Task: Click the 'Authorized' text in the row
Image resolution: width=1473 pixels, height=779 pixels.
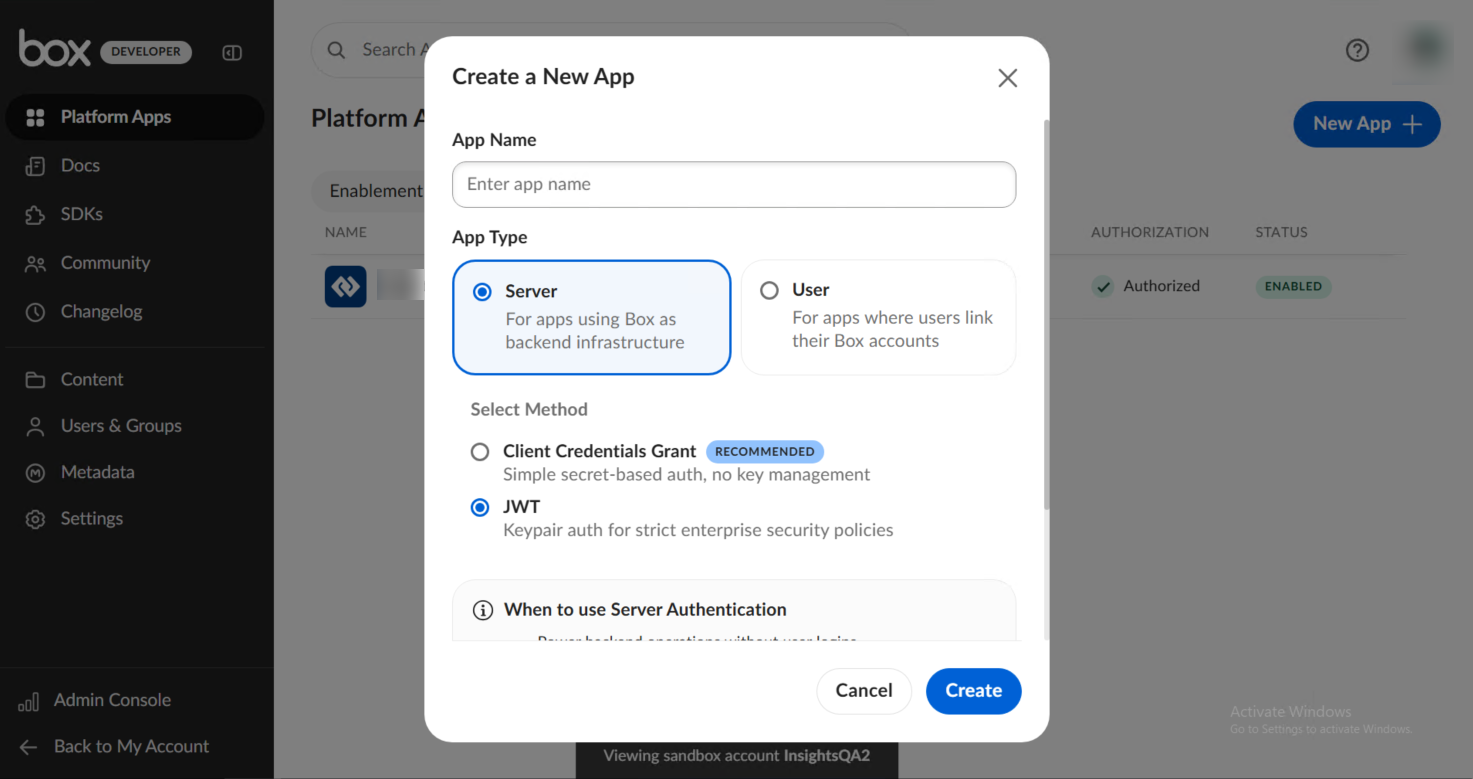Action: point(1161,286)
